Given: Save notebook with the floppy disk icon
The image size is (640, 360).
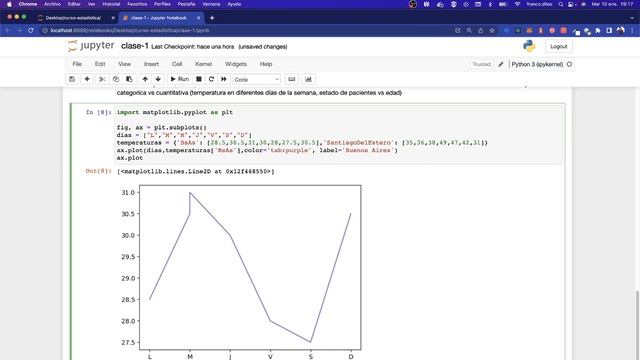Looking at the screenshot, I should pyautogui.click(x=72, y=79).
